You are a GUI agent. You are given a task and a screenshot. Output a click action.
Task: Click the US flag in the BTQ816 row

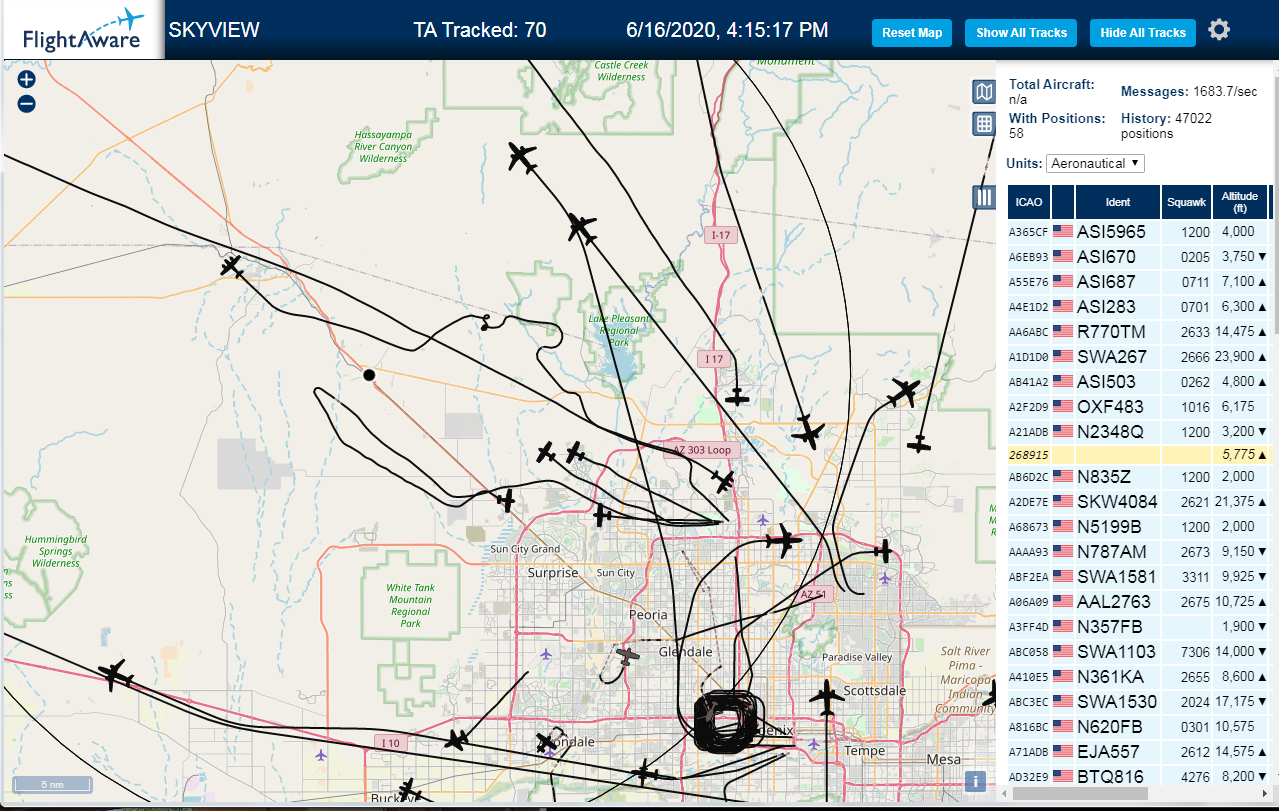coord(1063,777)
